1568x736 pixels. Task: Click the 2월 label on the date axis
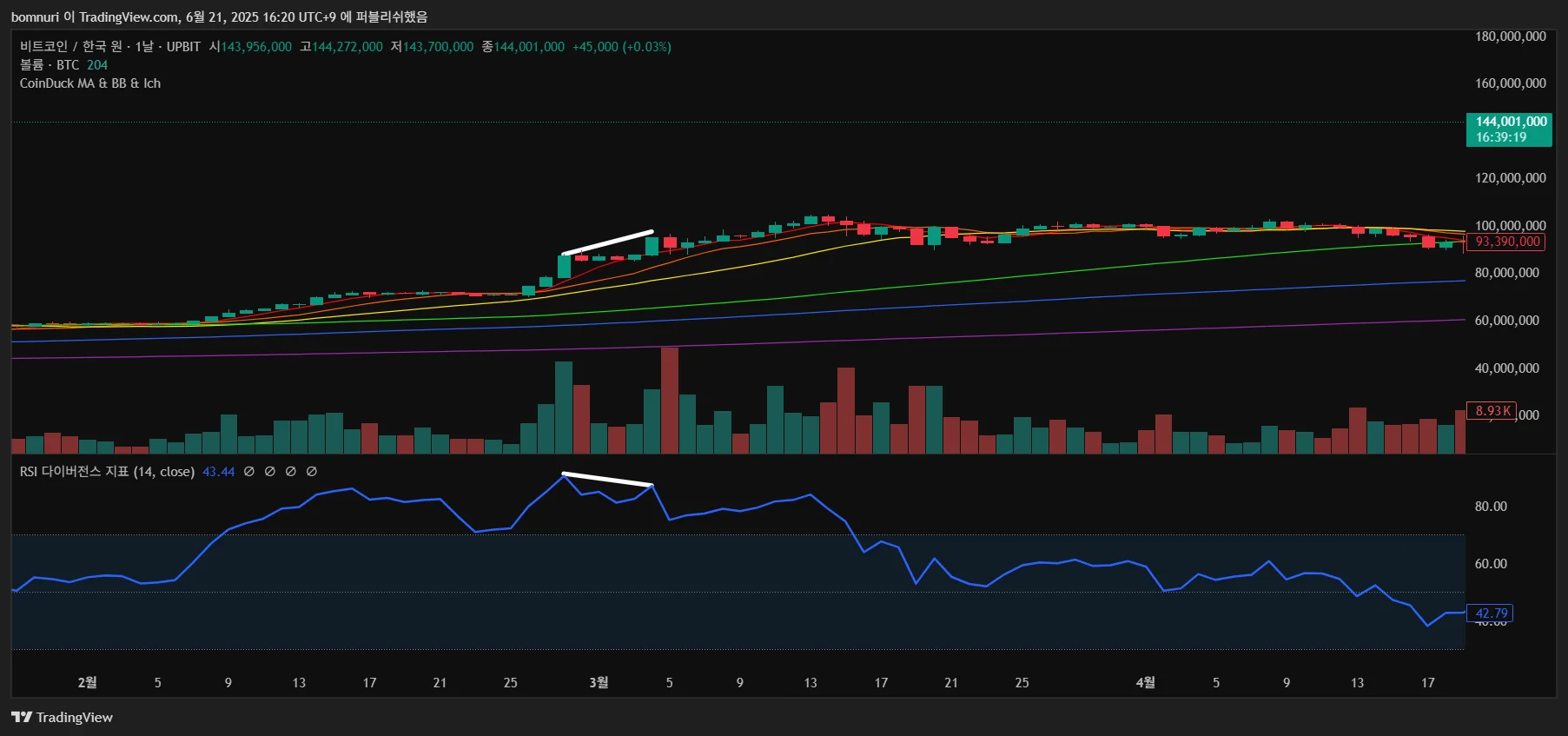coord(87,683)
